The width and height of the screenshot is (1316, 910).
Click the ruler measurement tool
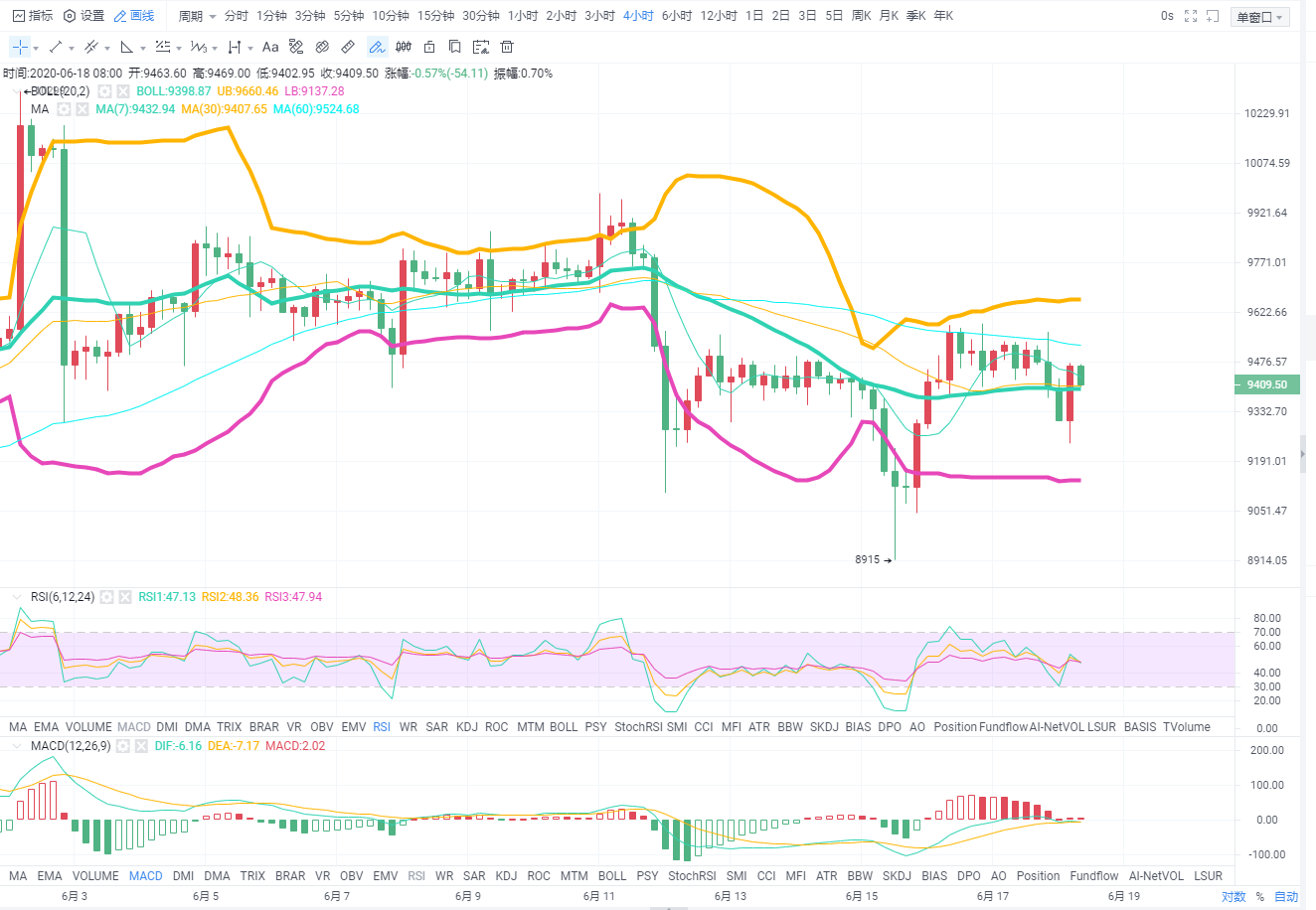pyautogui.click(x=348, y=47)
